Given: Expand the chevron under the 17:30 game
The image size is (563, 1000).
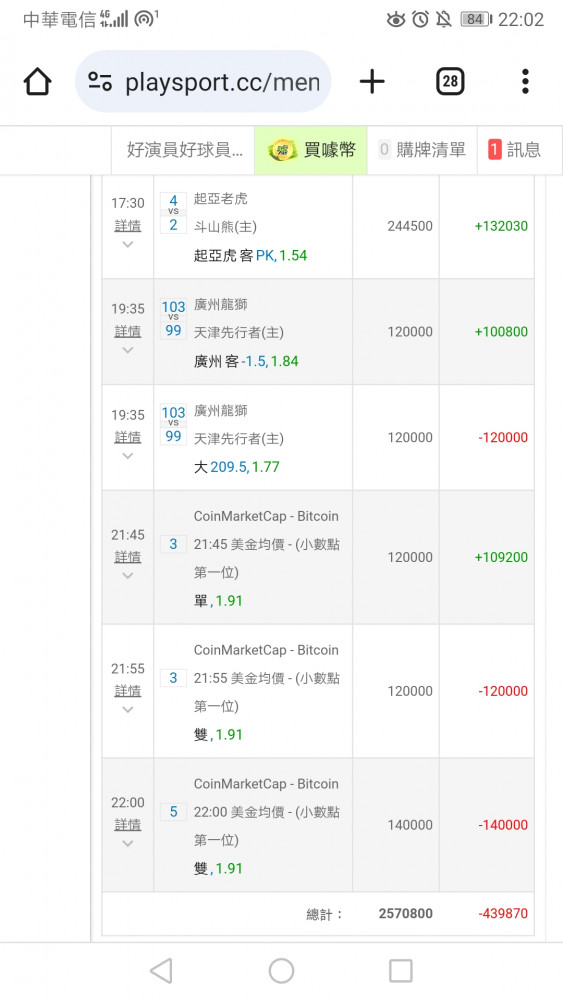Looking at the screenshot, I should click(128, 244).
